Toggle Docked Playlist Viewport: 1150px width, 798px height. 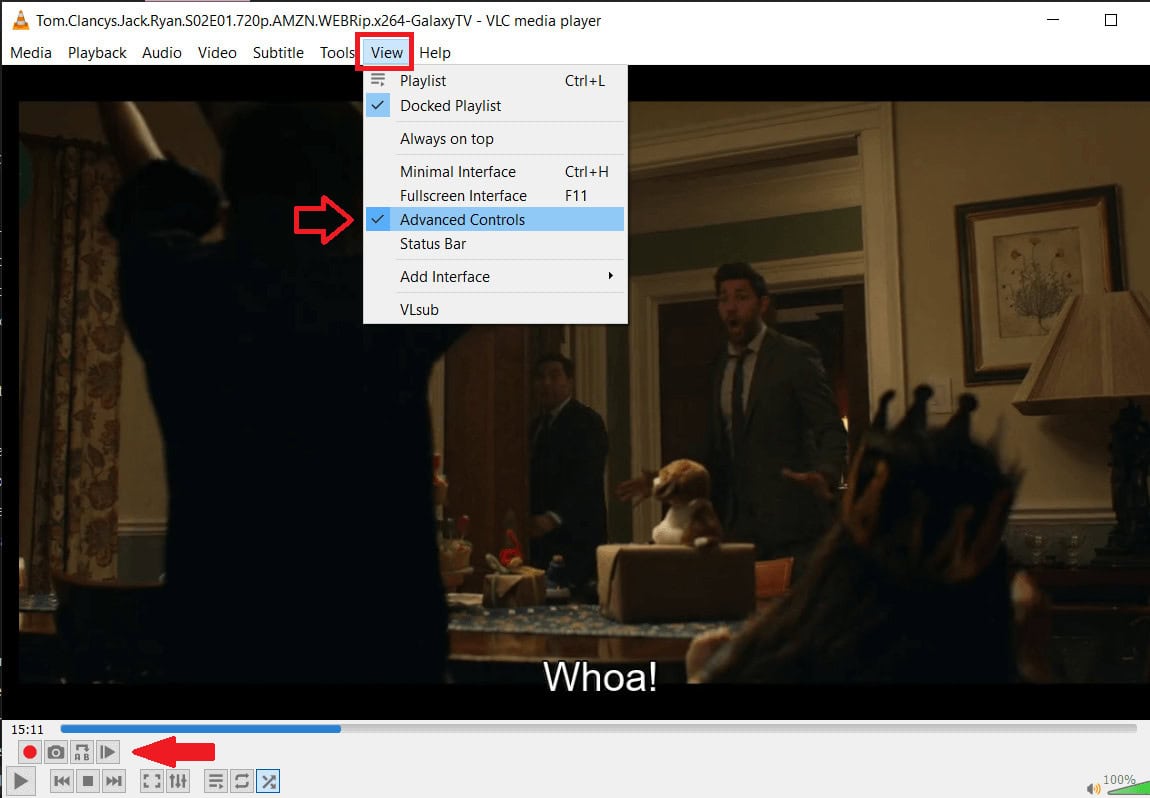(x=450, y=105)
